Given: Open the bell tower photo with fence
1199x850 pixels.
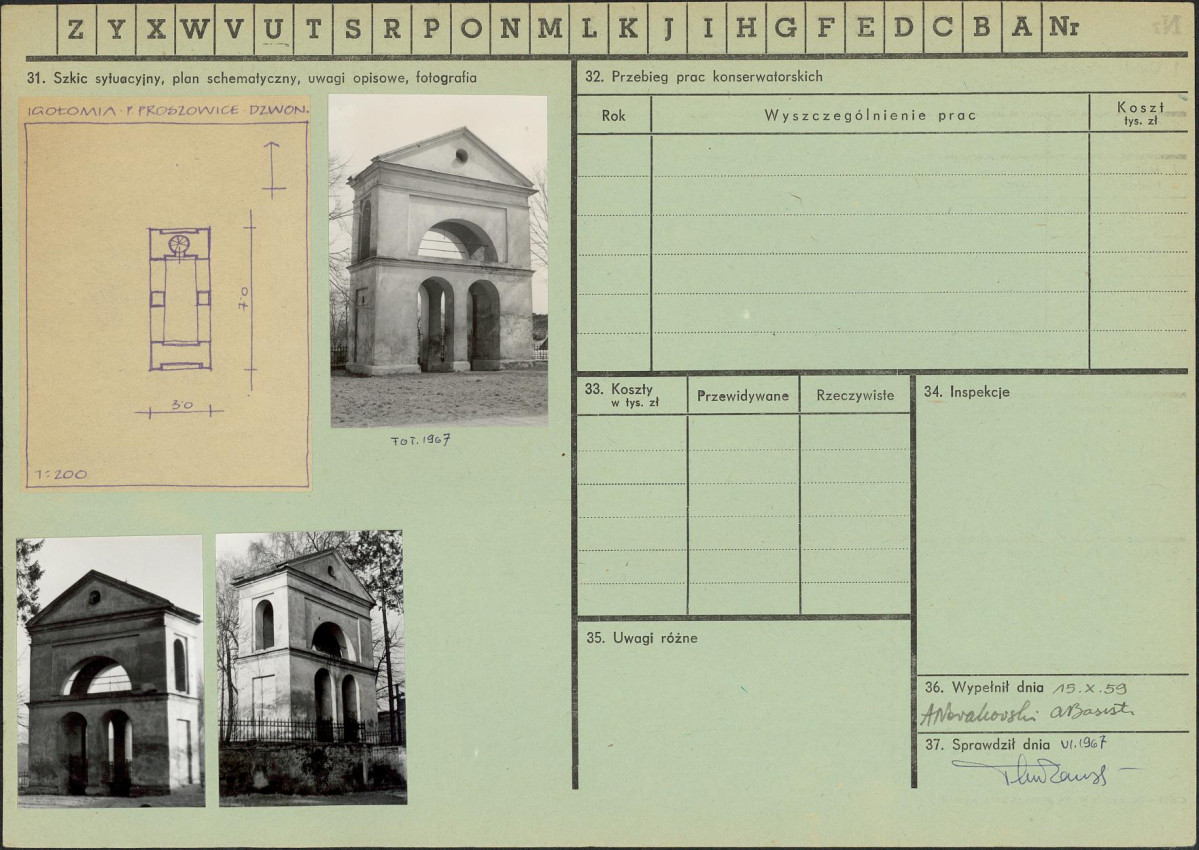Looking at the screenshot, I should 311,668.
